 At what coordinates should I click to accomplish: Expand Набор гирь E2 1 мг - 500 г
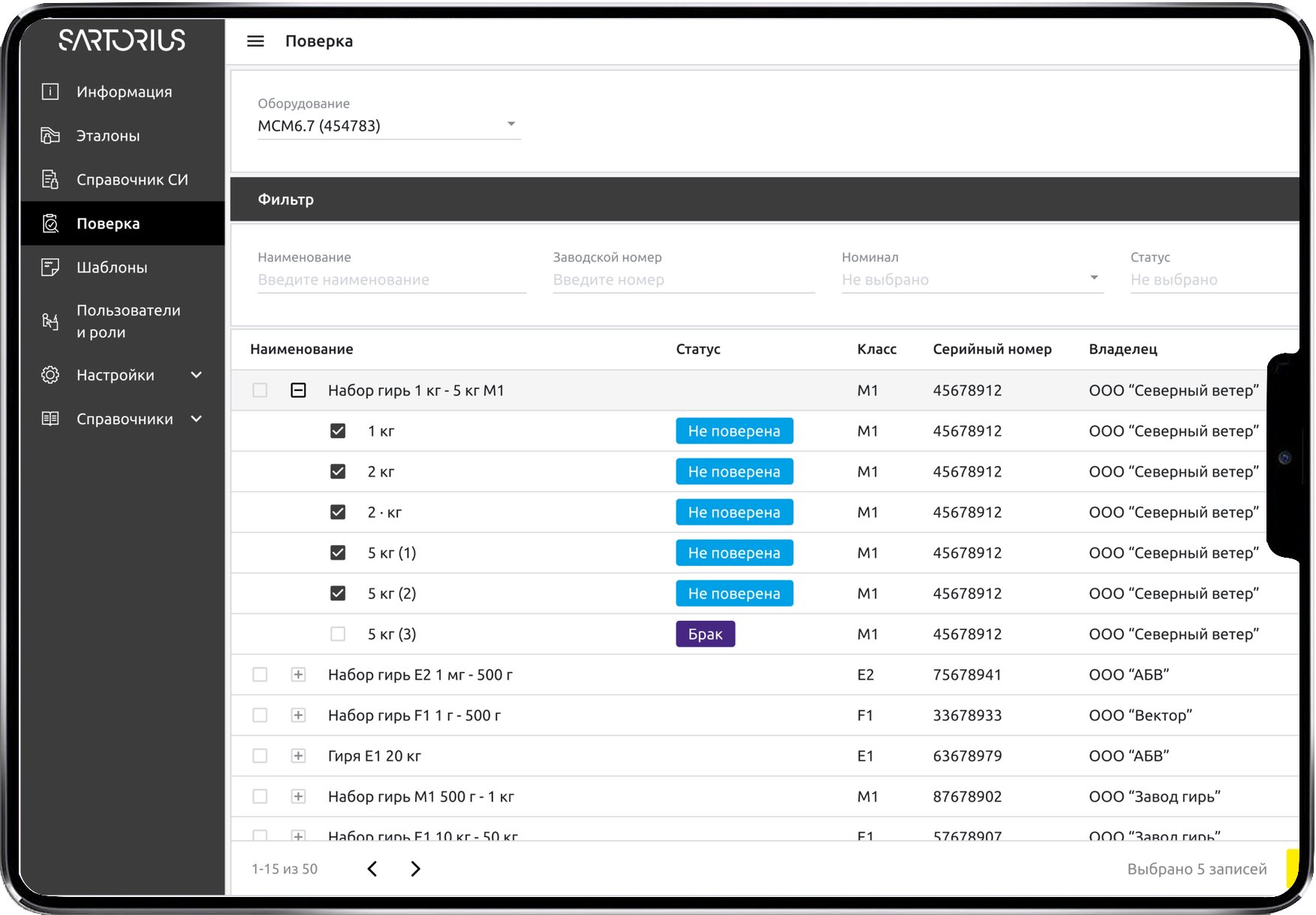pyautogui.click(x=298, y=675)
